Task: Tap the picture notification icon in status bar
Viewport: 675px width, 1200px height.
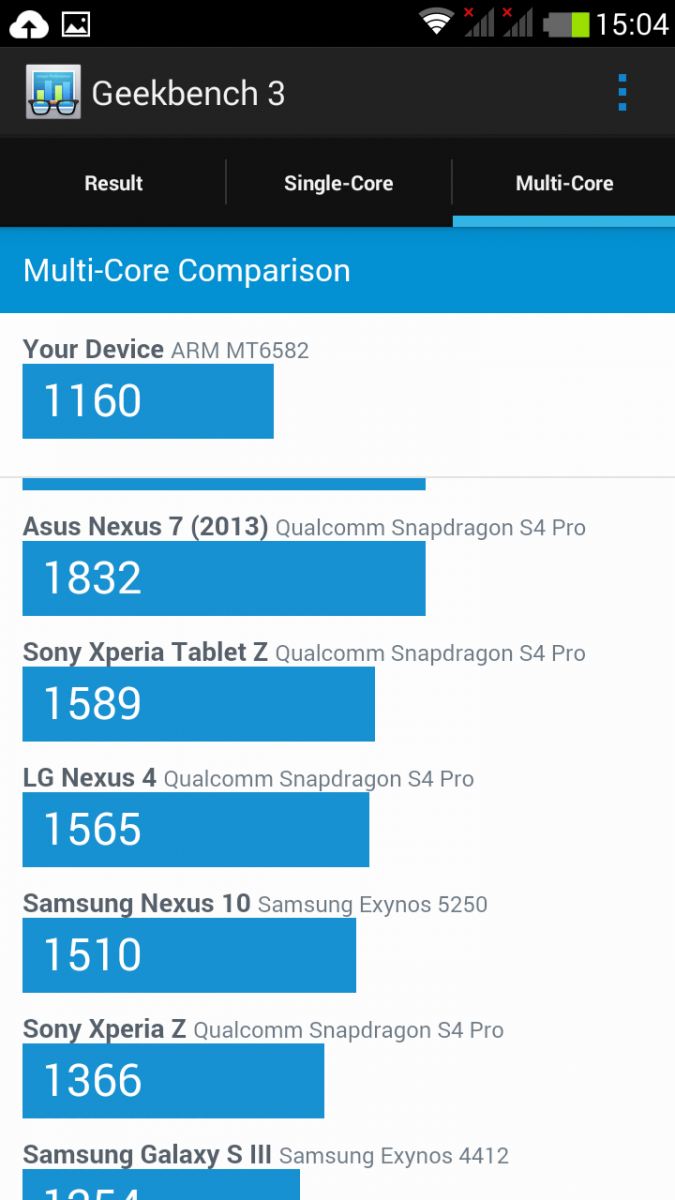Action: pyautogui.click(x=76, y=24)
